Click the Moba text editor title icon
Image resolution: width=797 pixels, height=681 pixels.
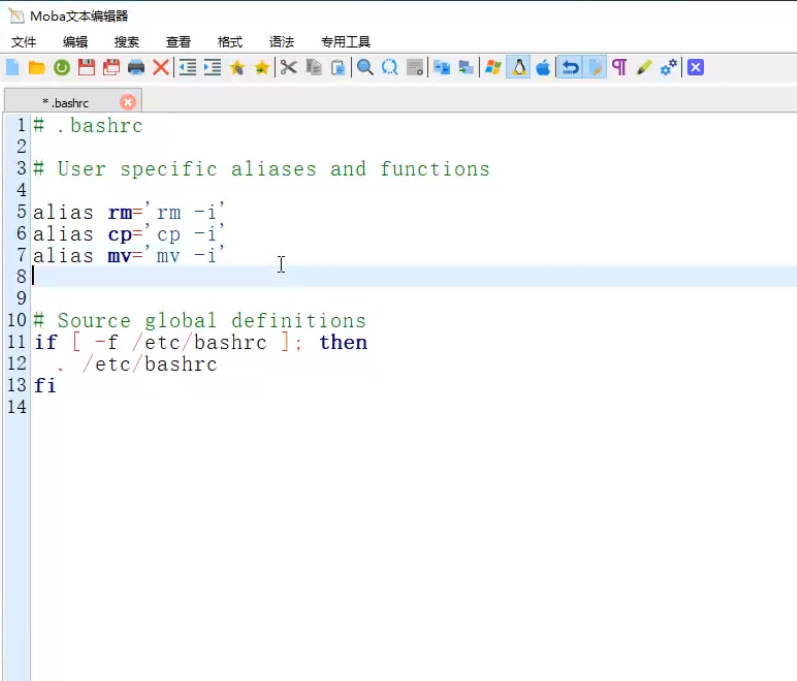pos(16,16)
